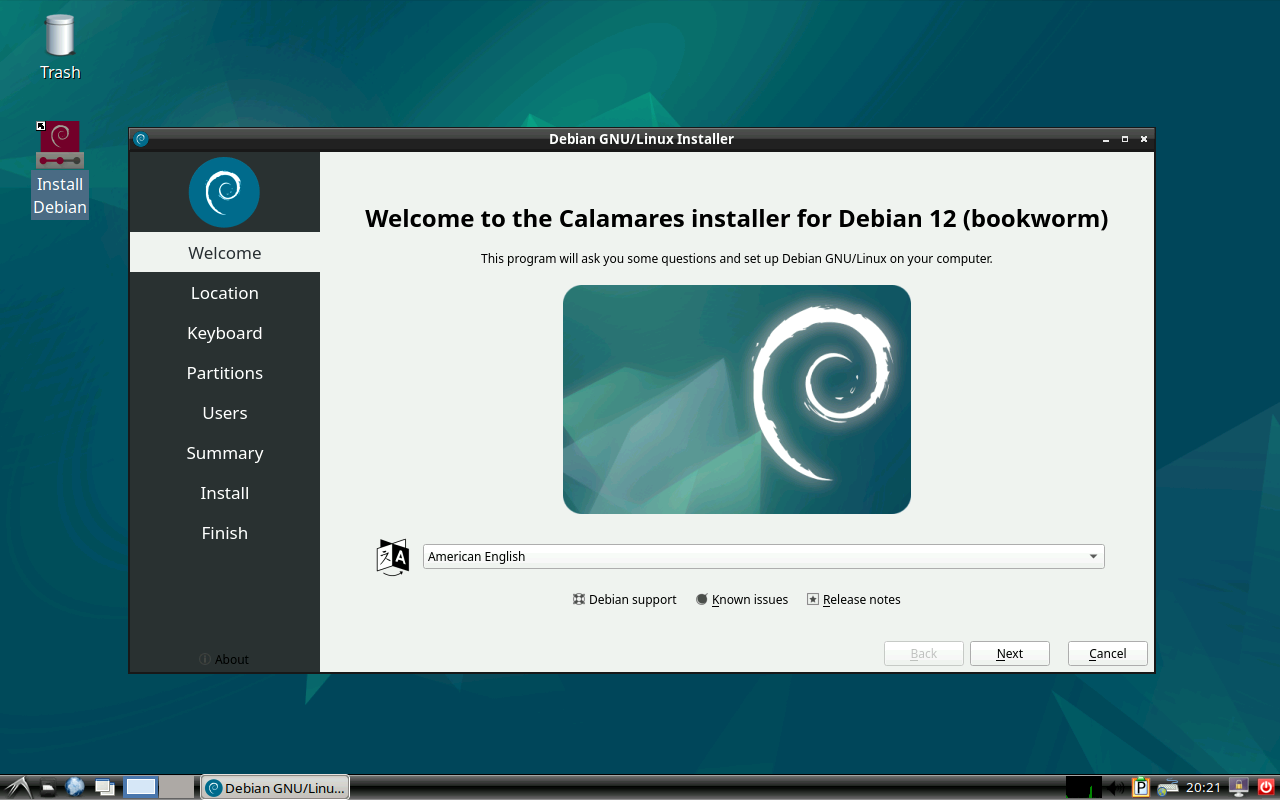Click the keyboard layout tray icon
This screenshot has width=1280, height=800.
(1167, 788)
